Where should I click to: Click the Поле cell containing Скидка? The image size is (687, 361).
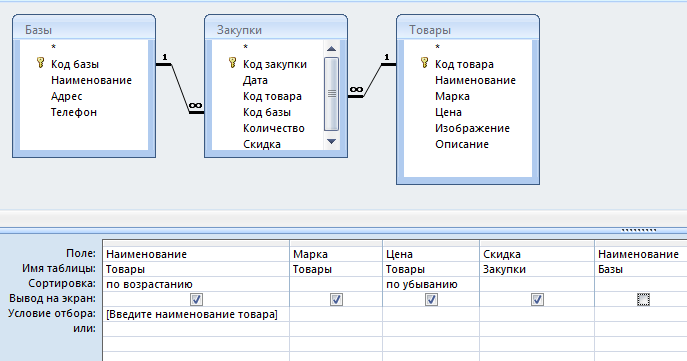(537, 254)
